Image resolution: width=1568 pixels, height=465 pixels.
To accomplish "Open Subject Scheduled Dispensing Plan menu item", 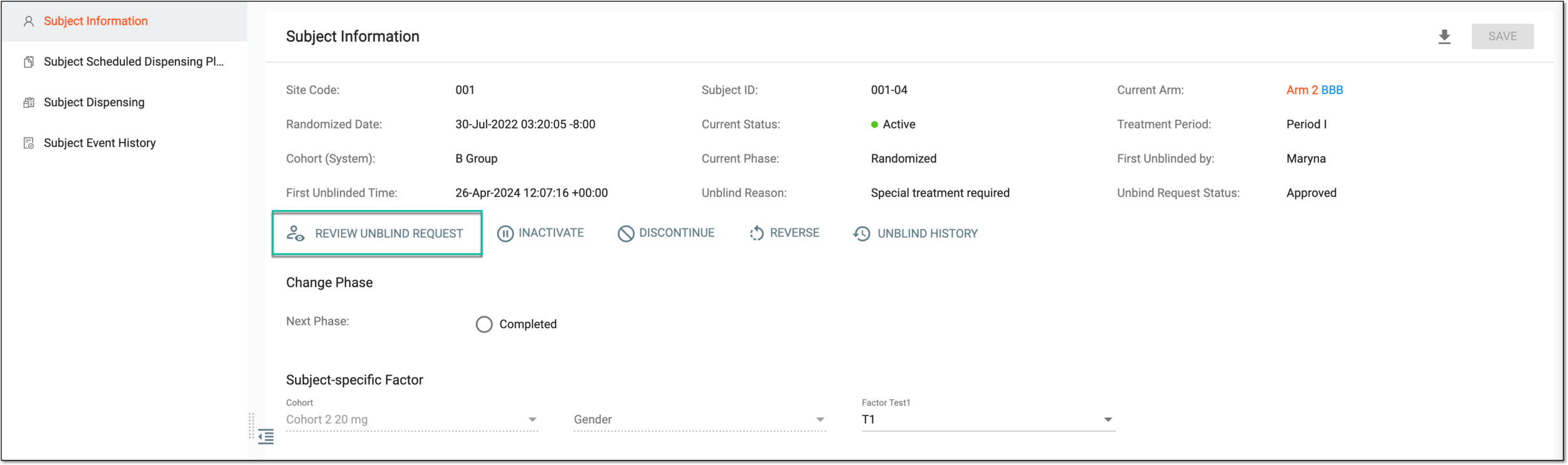I will click(124, 61).
